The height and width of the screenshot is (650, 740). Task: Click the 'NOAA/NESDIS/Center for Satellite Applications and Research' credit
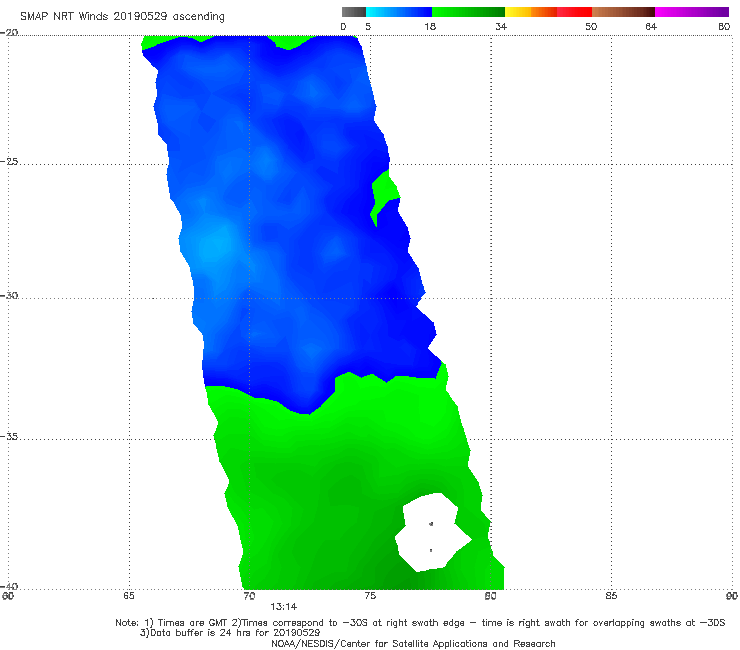[x=413, y=643]
